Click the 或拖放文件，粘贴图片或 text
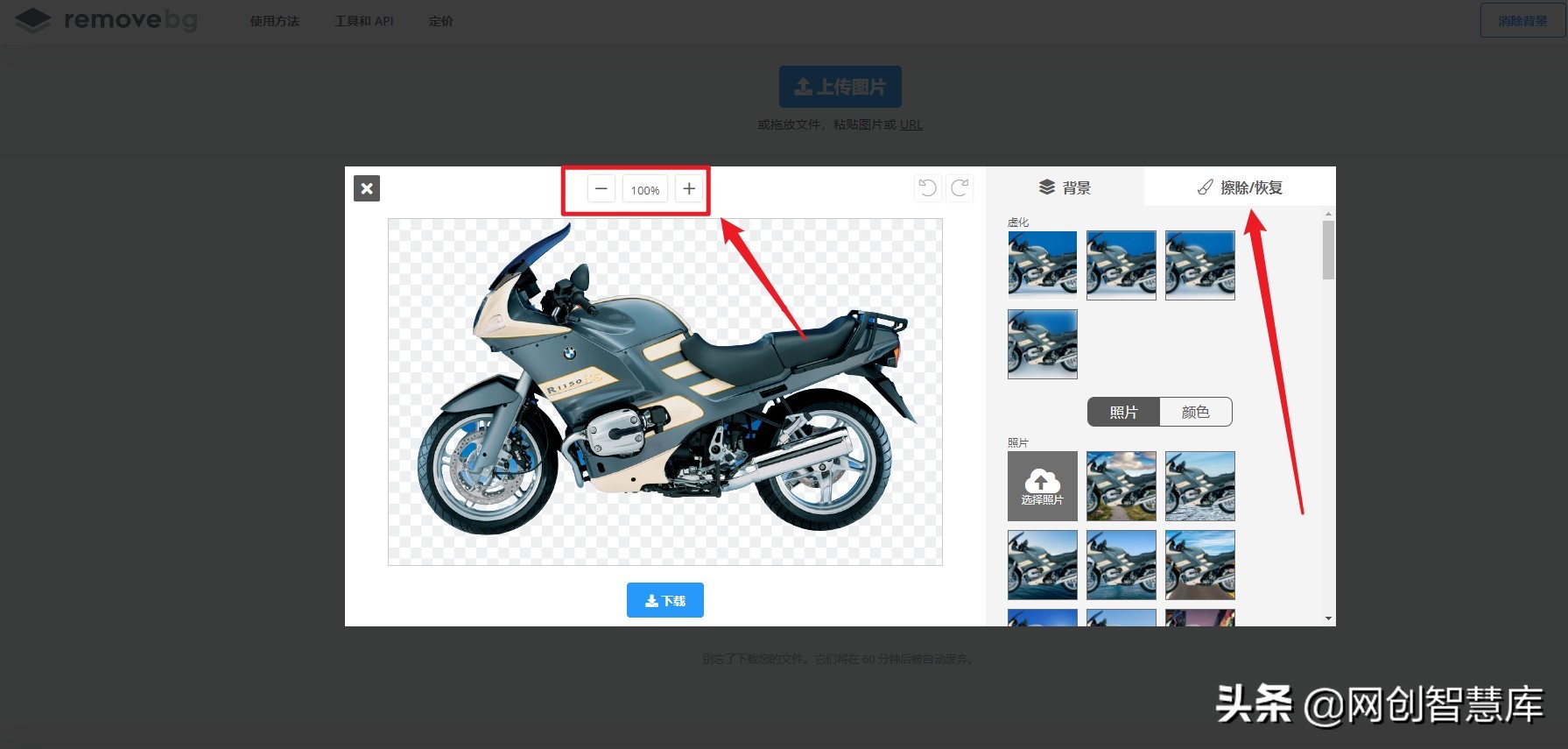Viewport: 1568px width, 749px height. click(826, 124)
